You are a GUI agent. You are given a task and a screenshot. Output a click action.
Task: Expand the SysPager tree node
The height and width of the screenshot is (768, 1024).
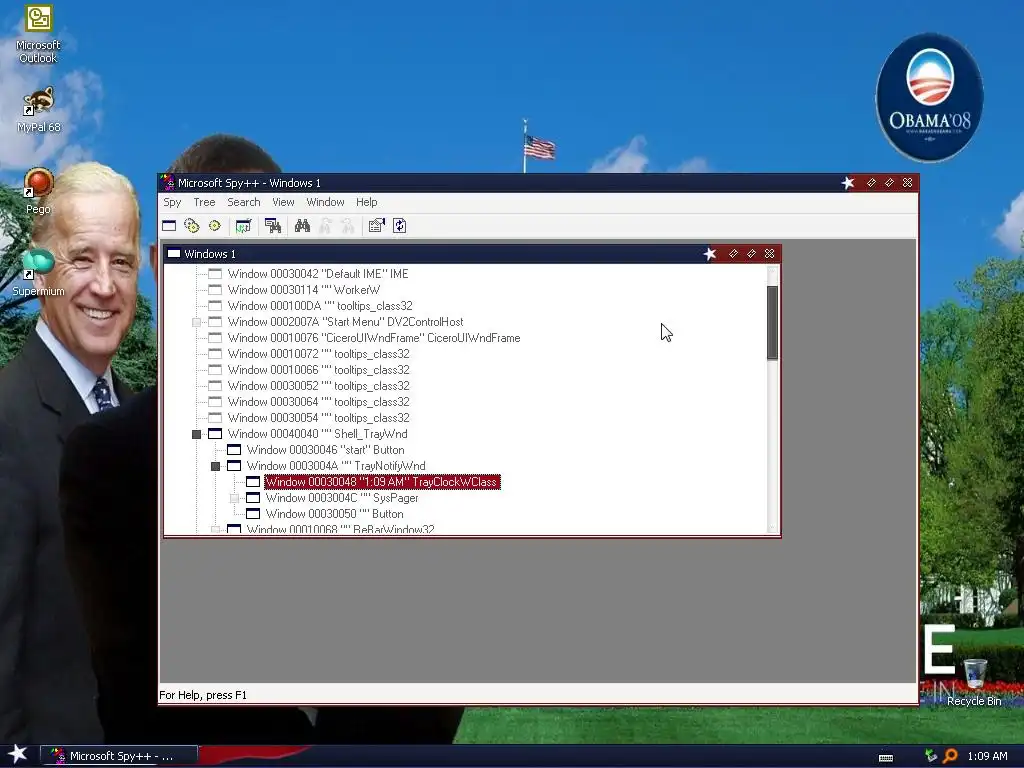click(x=234, y=498)
